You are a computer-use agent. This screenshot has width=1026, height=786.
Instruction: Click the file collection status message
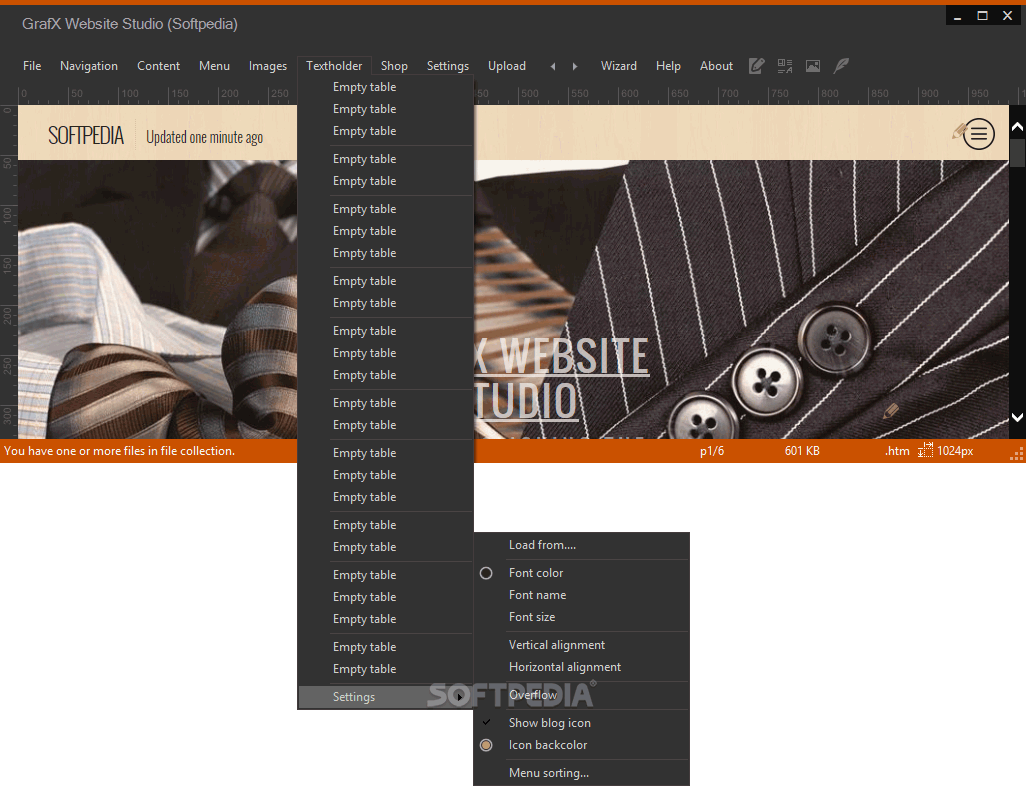(119, 451)
